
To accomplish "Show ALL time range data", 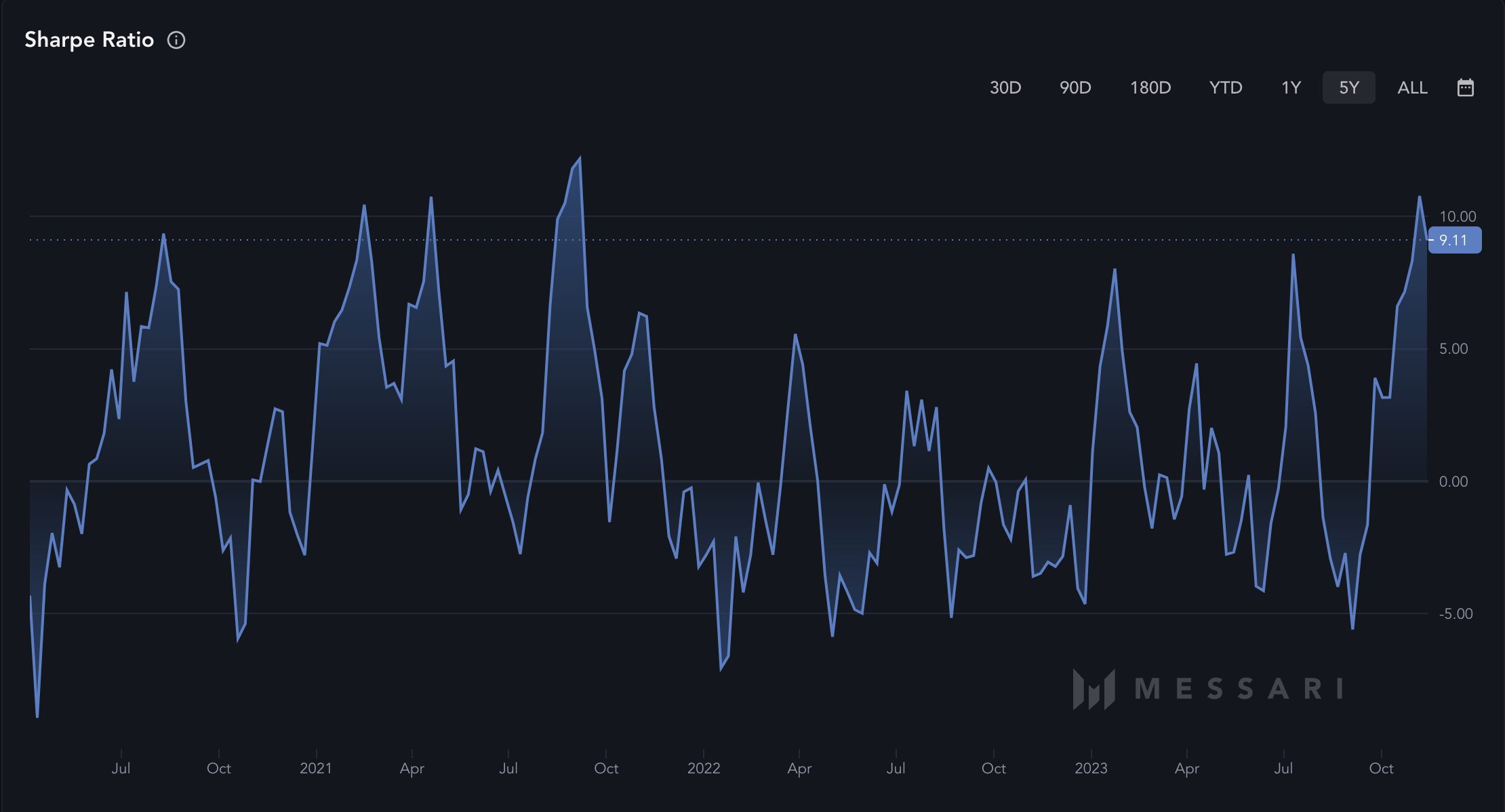I will tap(1413, 87).
